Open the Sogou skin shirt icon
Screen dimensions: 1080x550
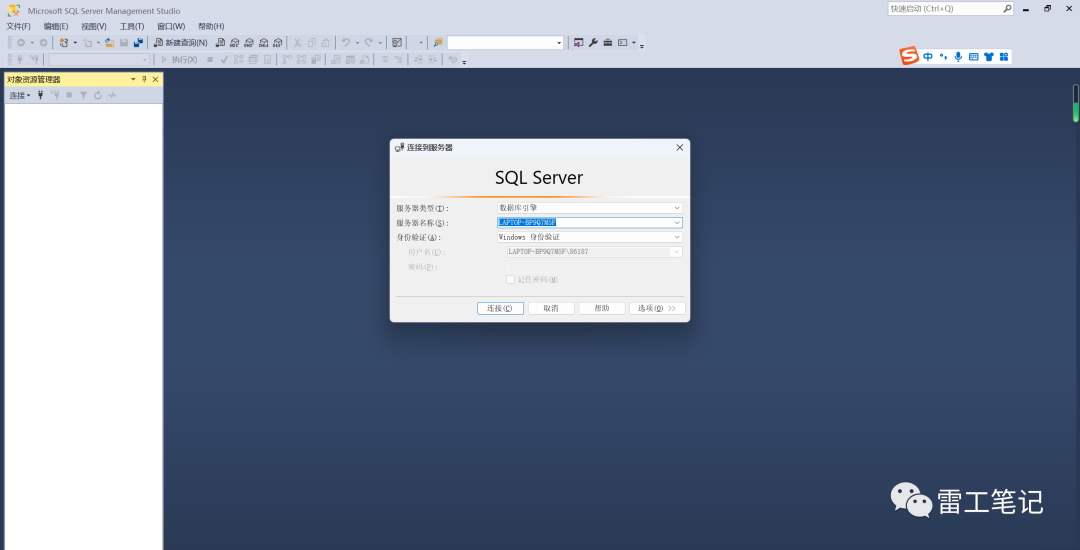[x=989, y=56]
